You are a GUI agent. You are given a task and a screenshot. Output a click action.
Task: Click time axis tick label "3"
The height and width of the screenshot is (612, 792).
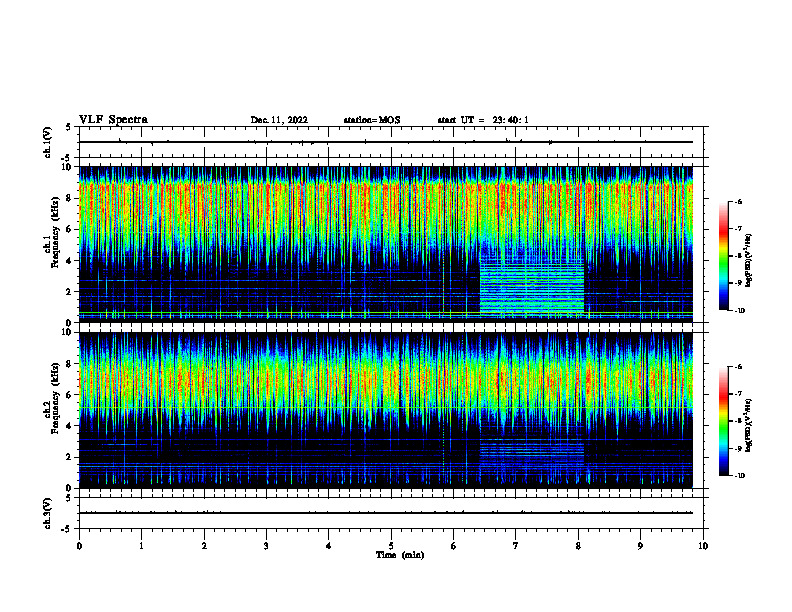pos(266,546)
